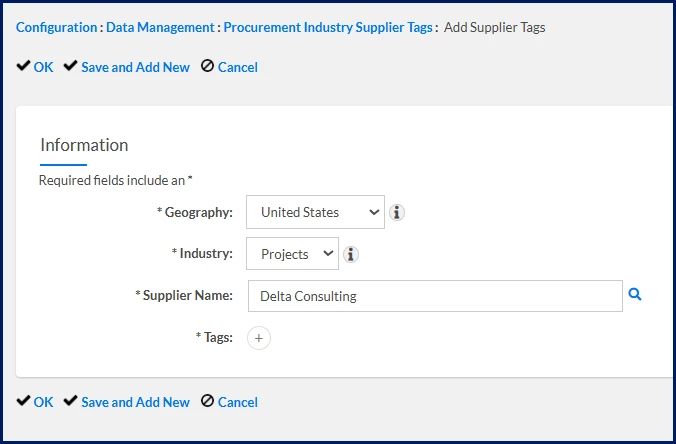This screenshot has width=676, height=444.
Task: Click the info icon next to Geography
Action: pyautogui.click(x=397, y=212)
